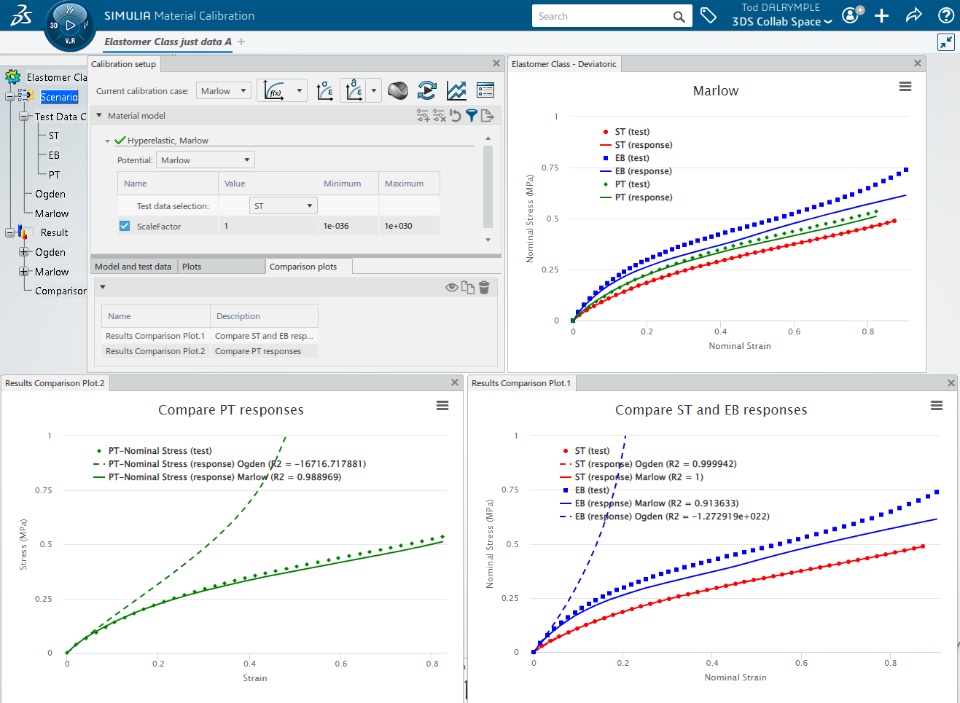
Task: Click the plus add icon in top bar
Action: pyautogui.click(x=882, y=16)
